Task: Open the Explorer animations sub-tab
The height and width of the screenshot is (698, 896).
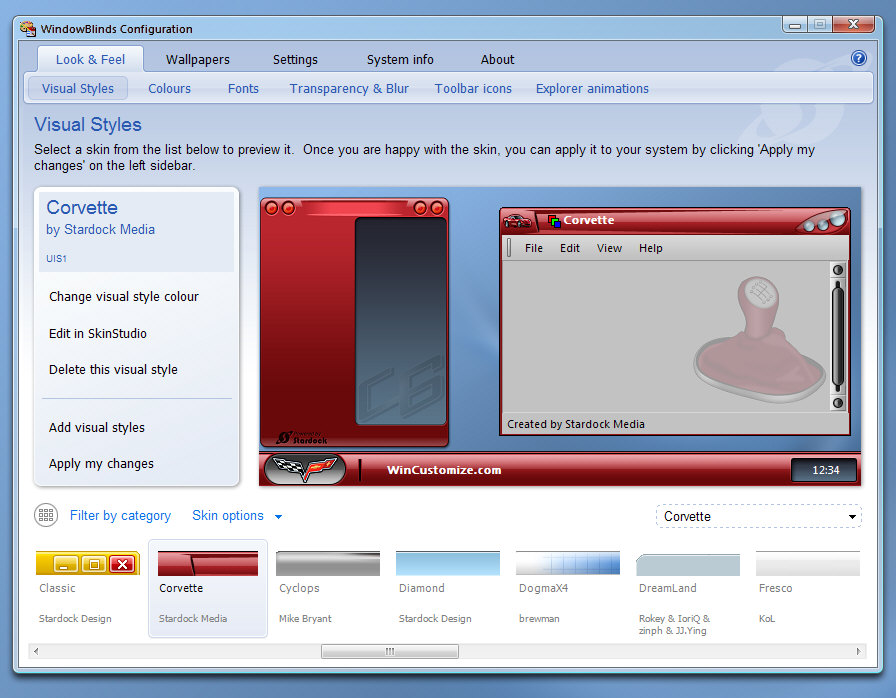Action: coord(592,89)
